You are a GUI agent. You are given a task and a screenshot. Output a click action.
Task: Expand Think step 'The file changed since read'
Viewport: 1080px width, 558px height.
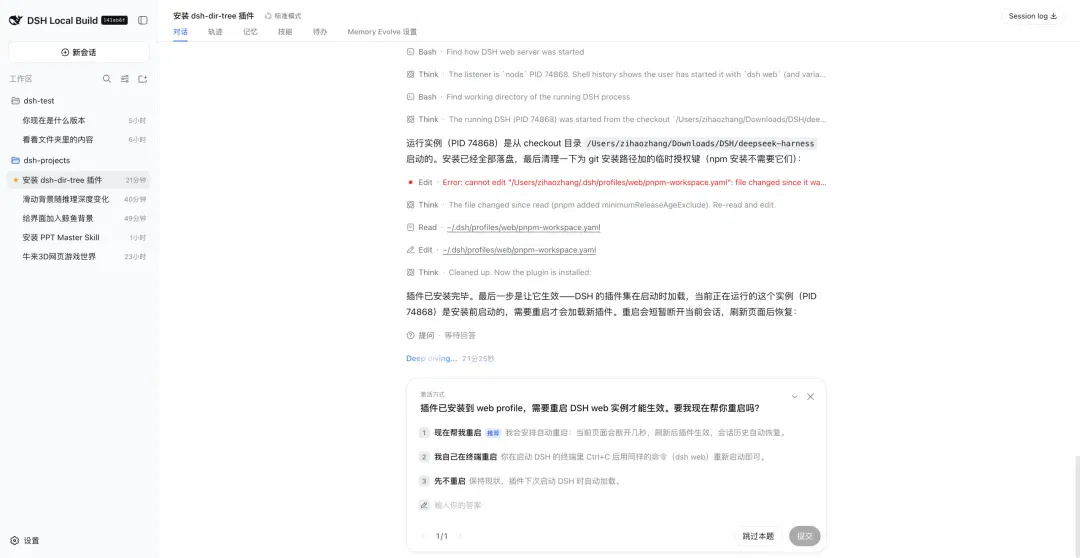(591, 205)
